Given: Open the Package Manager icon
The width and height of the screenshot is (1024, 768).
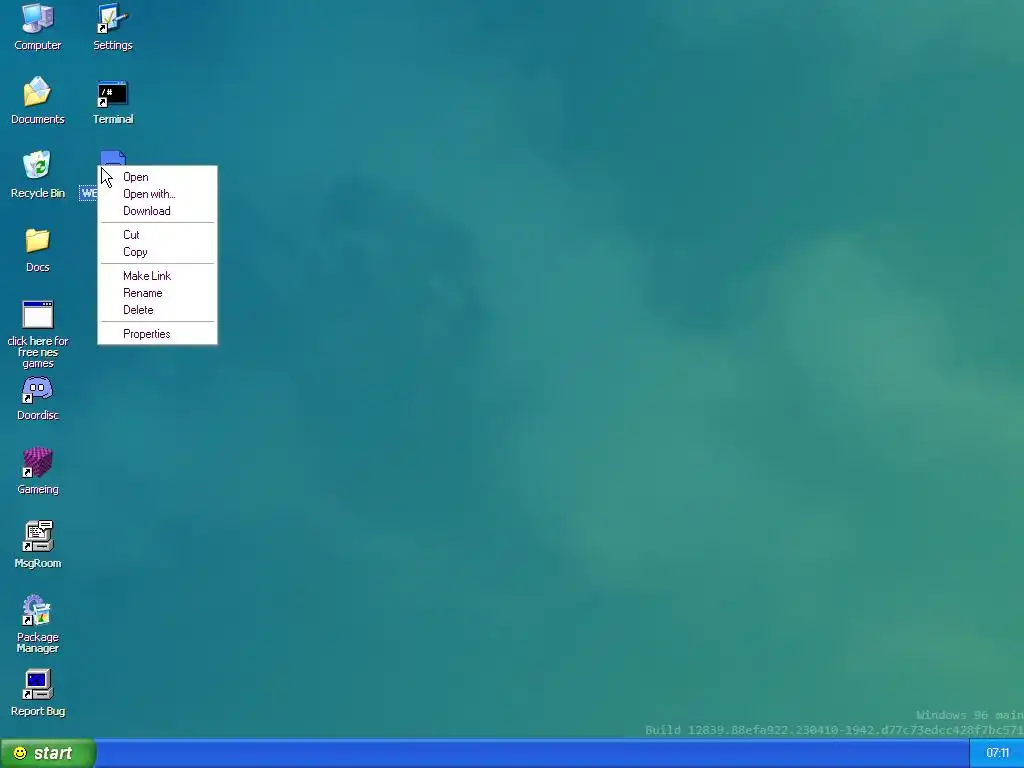Looking at the screenshot, I should 37,610.
